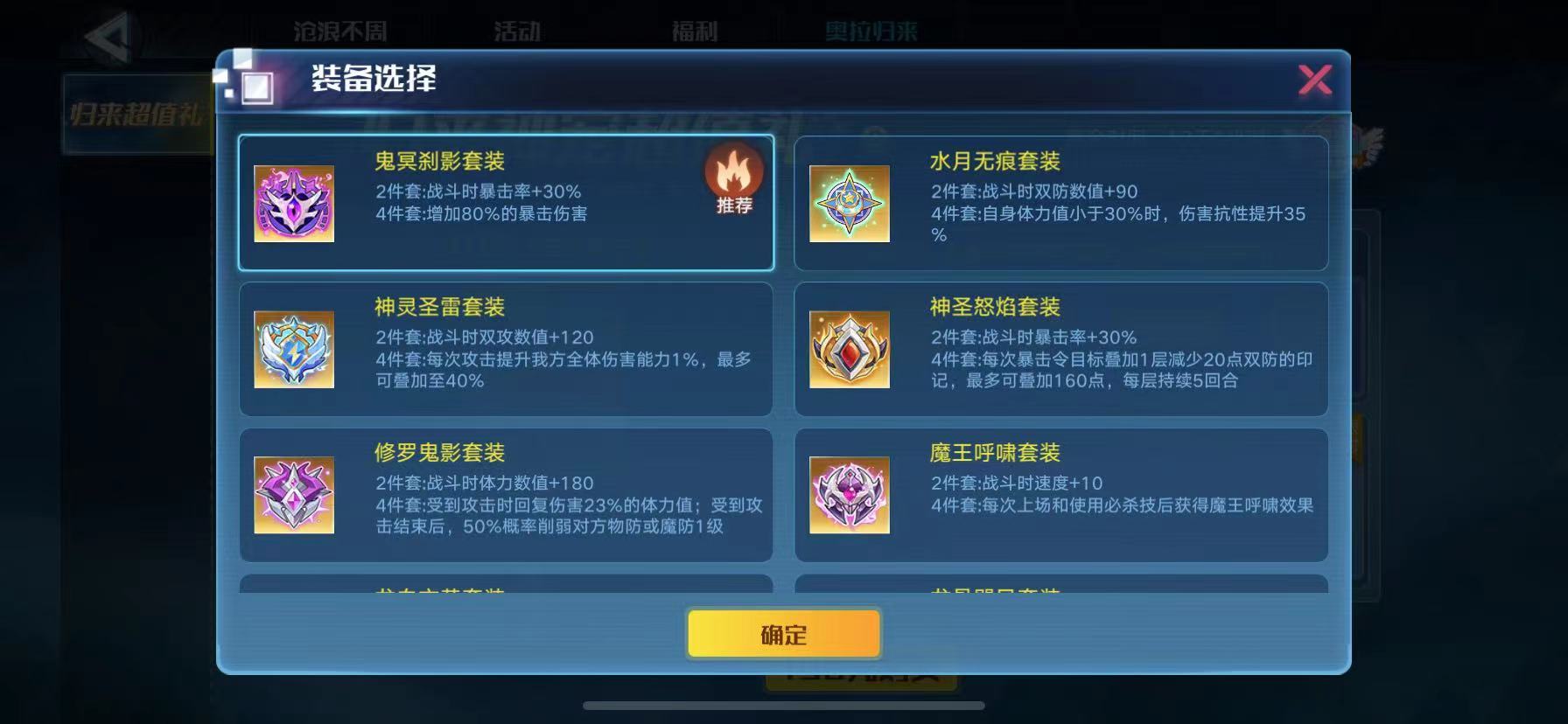Select the 鬼冥刹影套装 equipment icon
1568x724 pixels.
pos(294,204)
